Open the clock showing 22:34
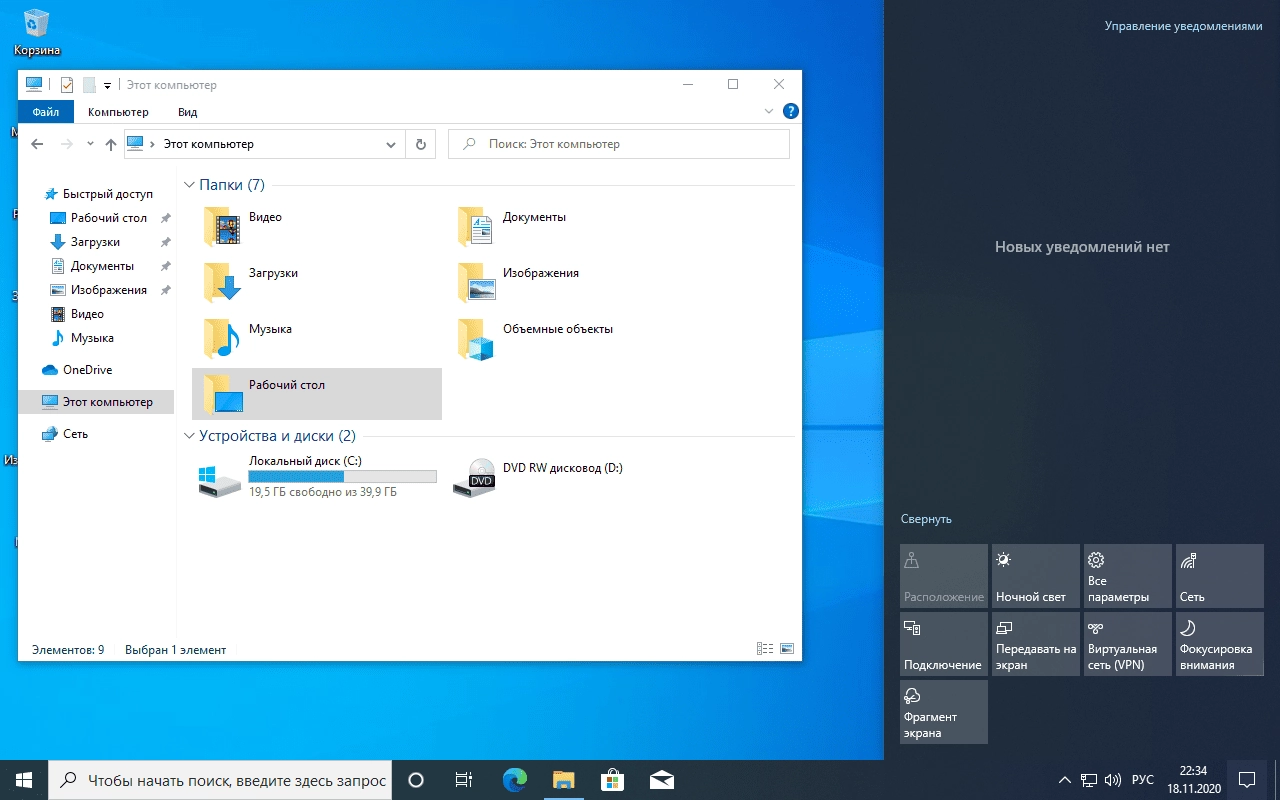Image resolution: width=1280 pixels, height=800 pixels. pos(1193,779)
